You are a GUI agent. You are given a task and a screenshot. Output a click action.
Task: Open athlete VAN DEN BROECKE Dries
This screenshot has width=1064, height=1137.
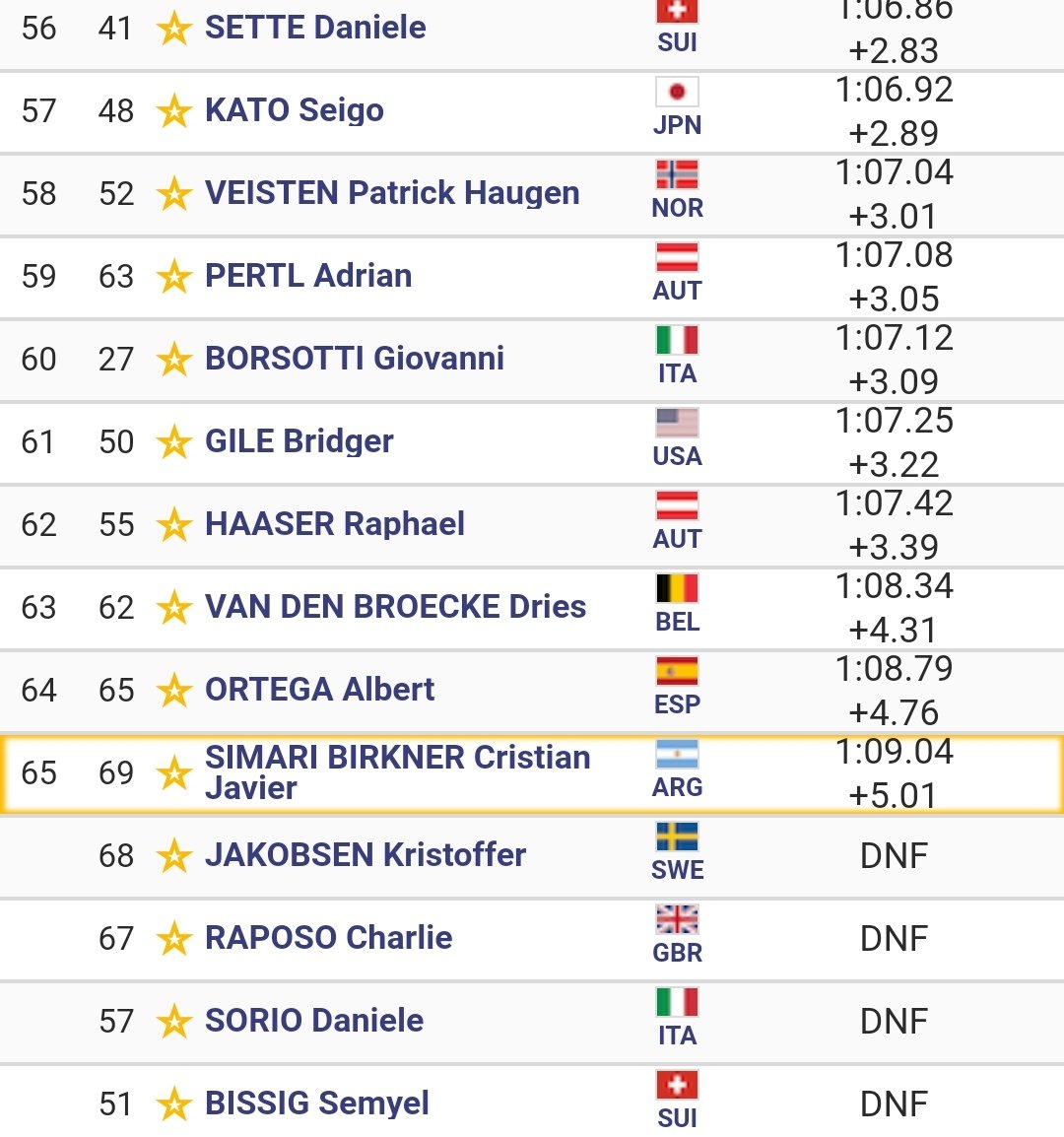tap(395, 606)
